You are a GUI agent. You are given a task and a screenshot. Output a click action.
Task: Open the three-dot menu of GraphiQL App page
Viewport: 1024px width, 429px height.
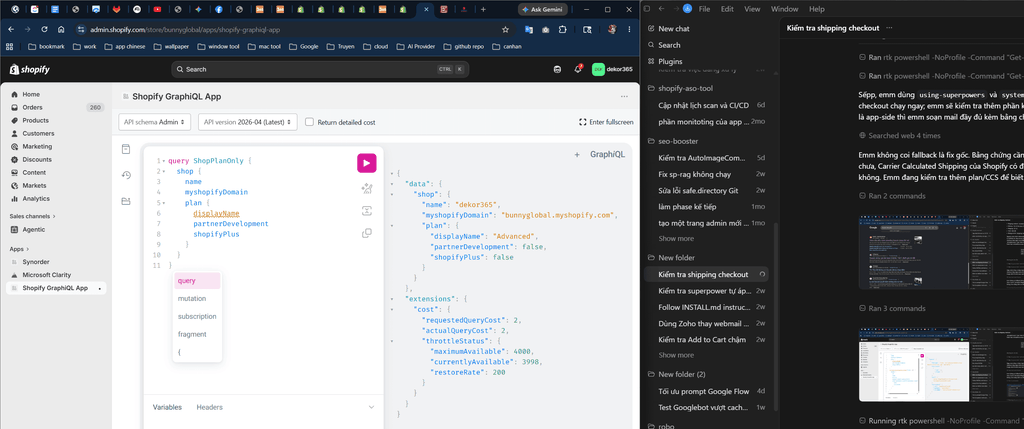tap(624, 97)
